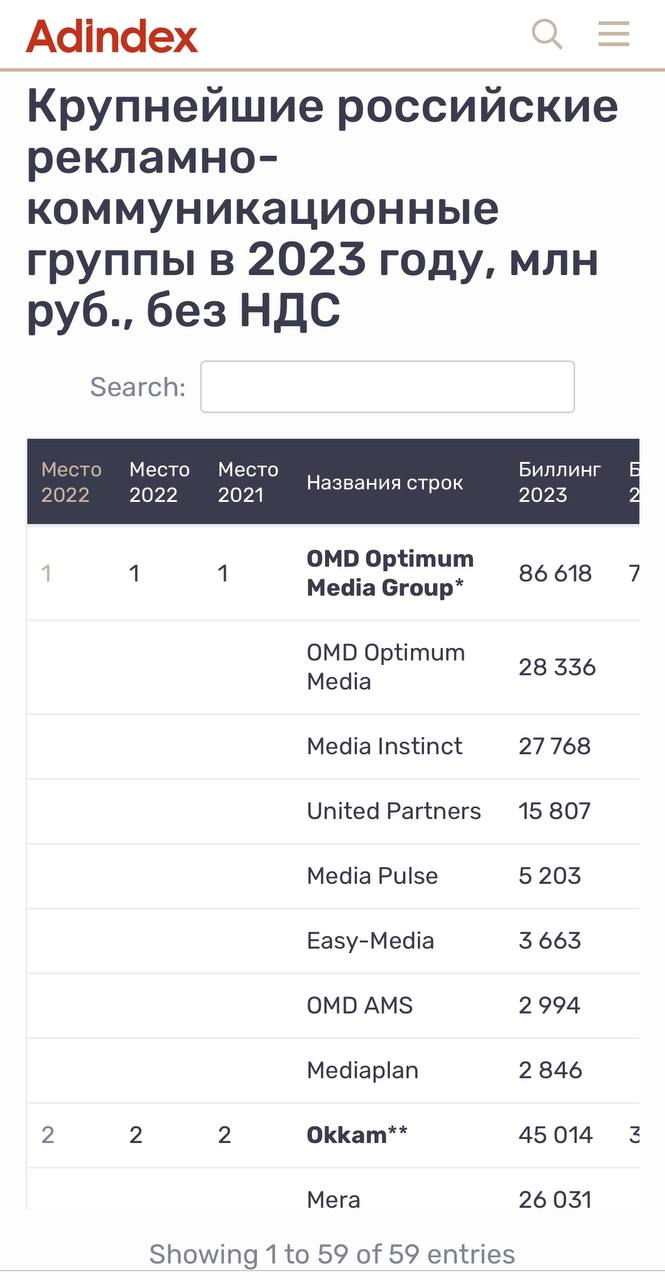665x1280 pixels.
Task: Click the Mediaplan agency name
Action: coord(362,1071)
